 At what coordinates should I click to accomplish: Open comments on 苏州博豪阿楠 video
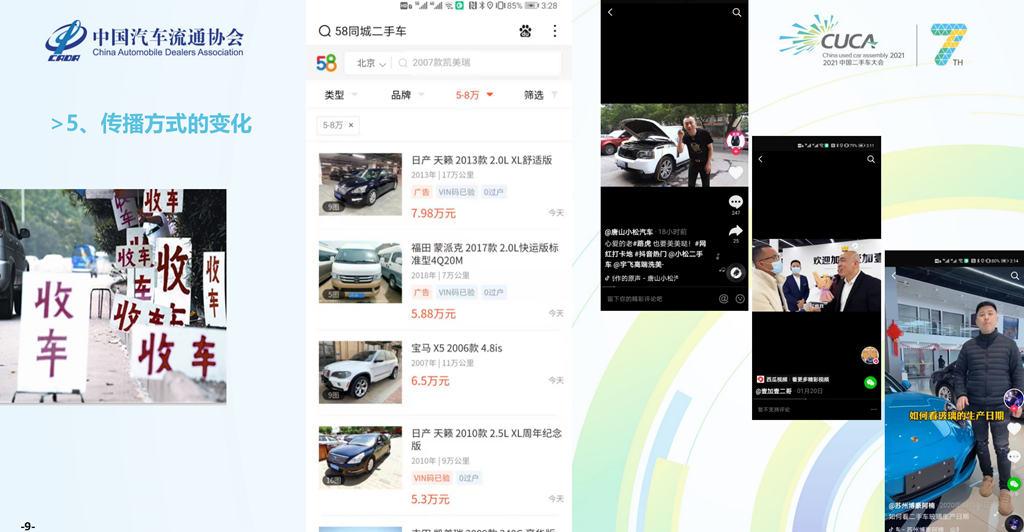[x=1014, y=457]
